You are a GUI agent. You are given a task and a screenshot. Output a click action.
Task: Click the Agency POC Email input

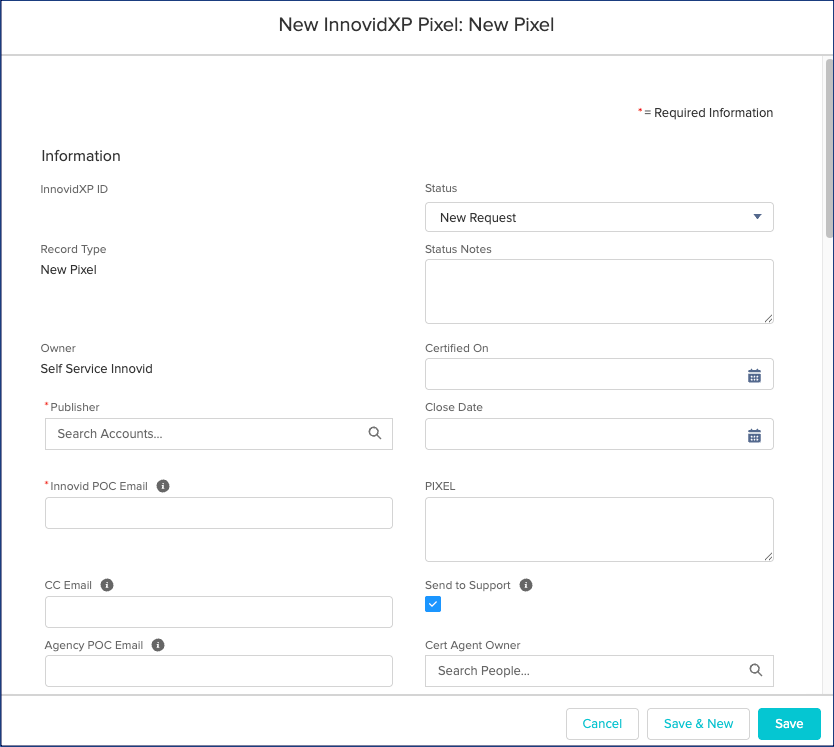(x=219, y=671)
